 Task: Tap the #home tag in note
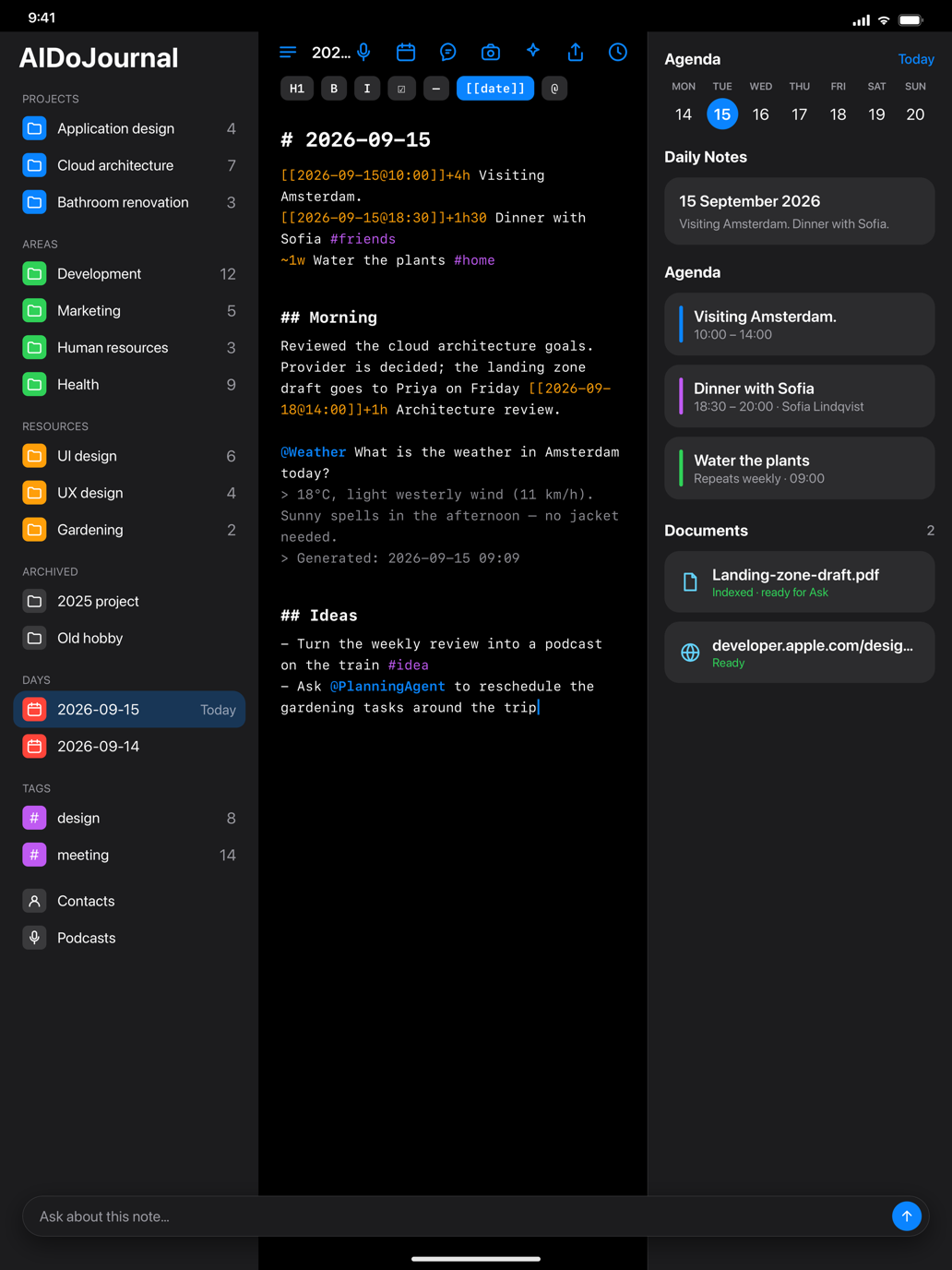coord(474,260)
